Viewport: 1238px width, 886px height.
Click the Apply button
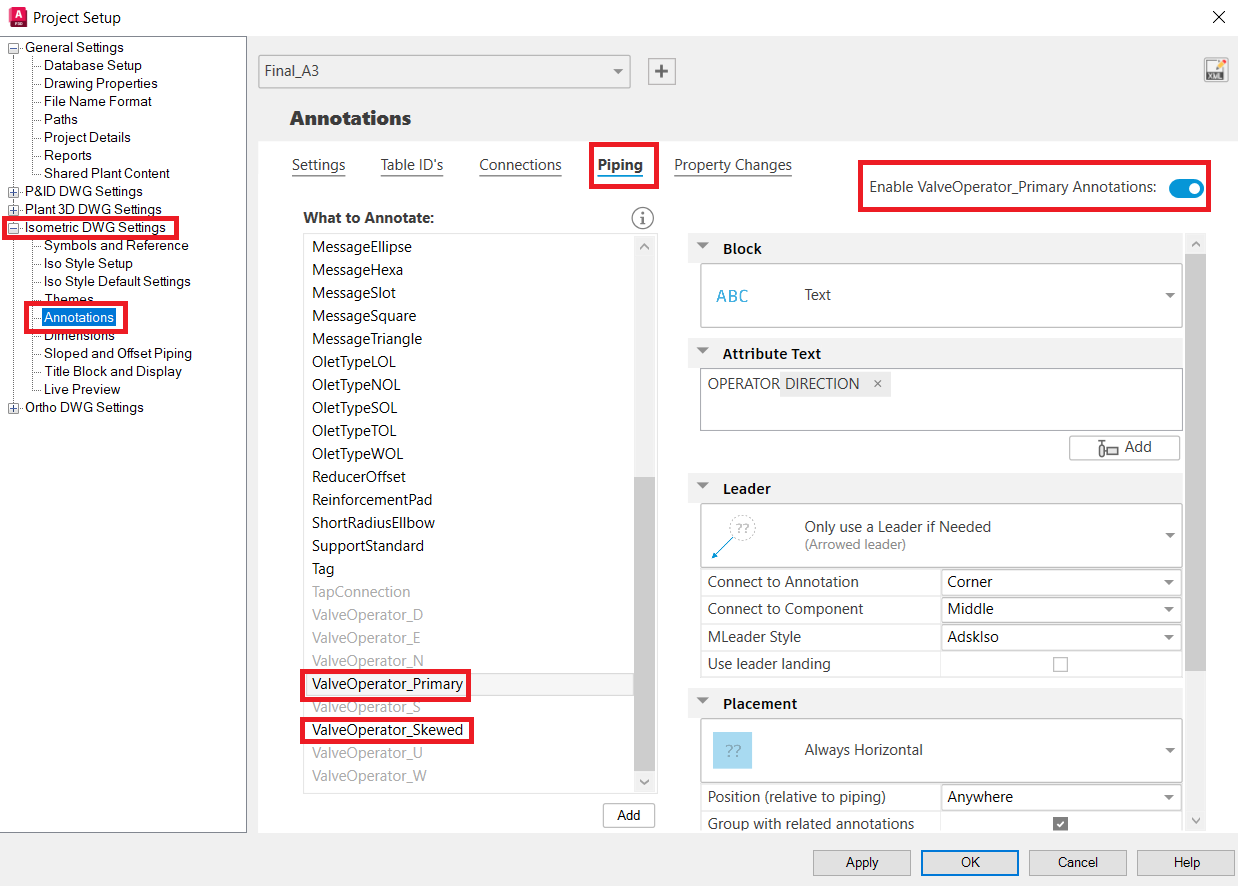tap(862, 862)
